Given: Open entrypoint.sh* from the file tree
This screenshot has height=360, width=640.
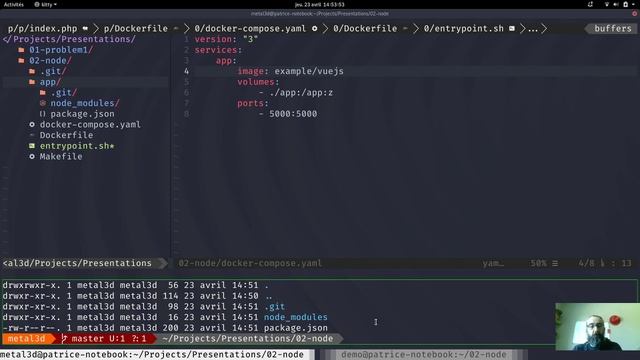Looking at the screenshot, I should (77, 145).
